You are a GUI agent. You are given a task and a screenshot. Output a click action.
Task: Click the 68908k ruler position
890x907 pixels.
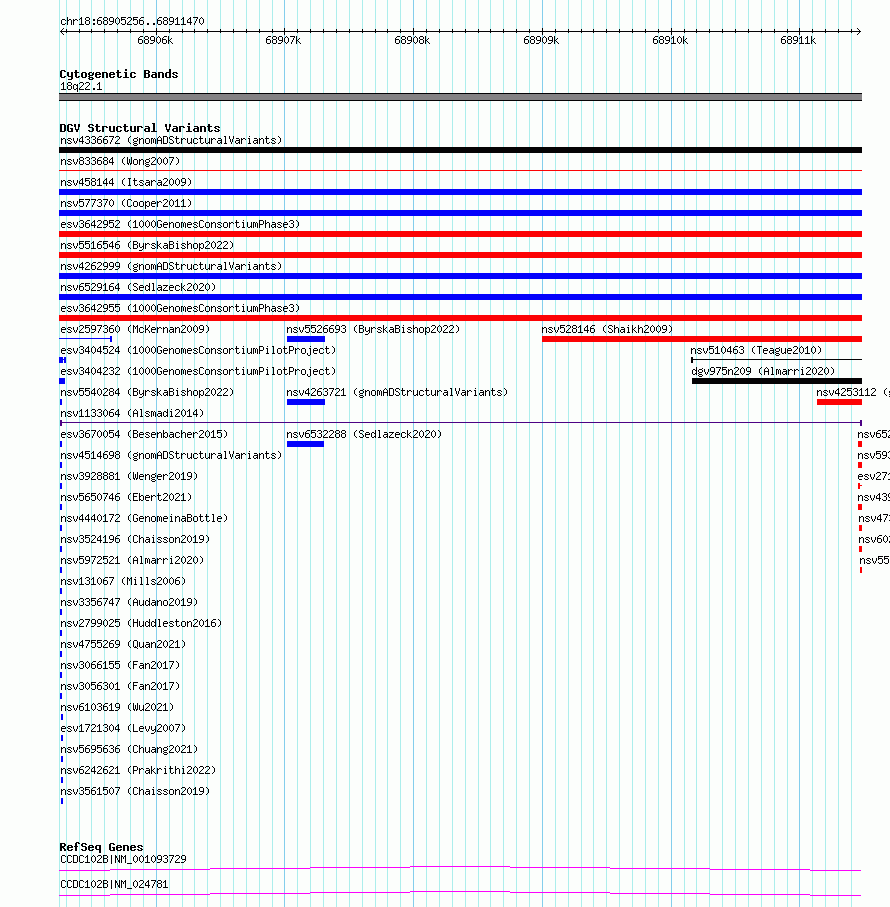coord(412,40)
